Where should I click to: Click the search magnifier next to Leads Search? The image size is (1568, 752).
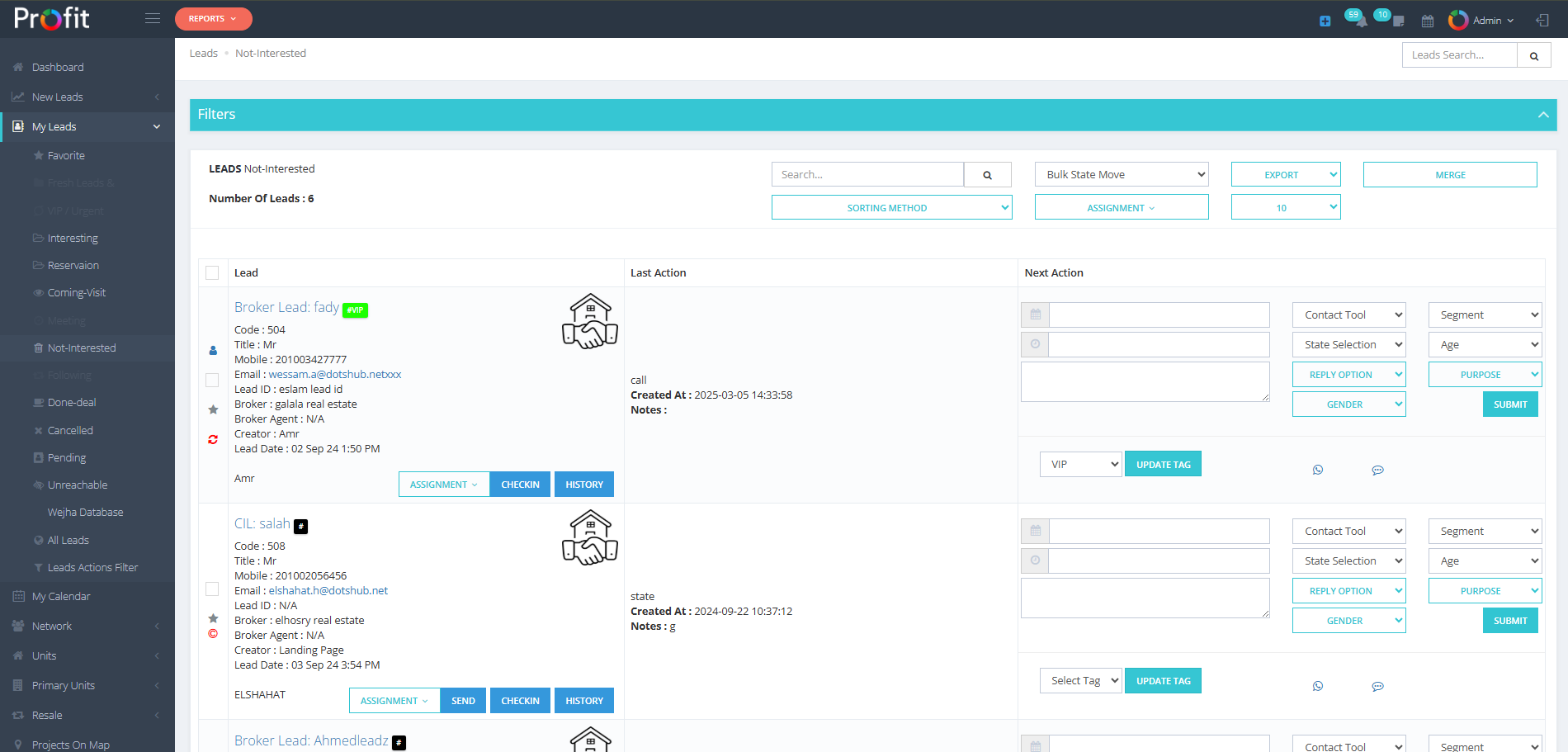(1534, 56)
